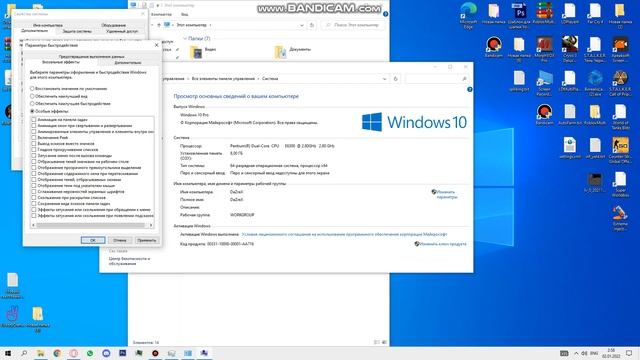Select the custom effects radio button
Image resolution: width=640 pixels, height=360 pixels.
(32, 111)
